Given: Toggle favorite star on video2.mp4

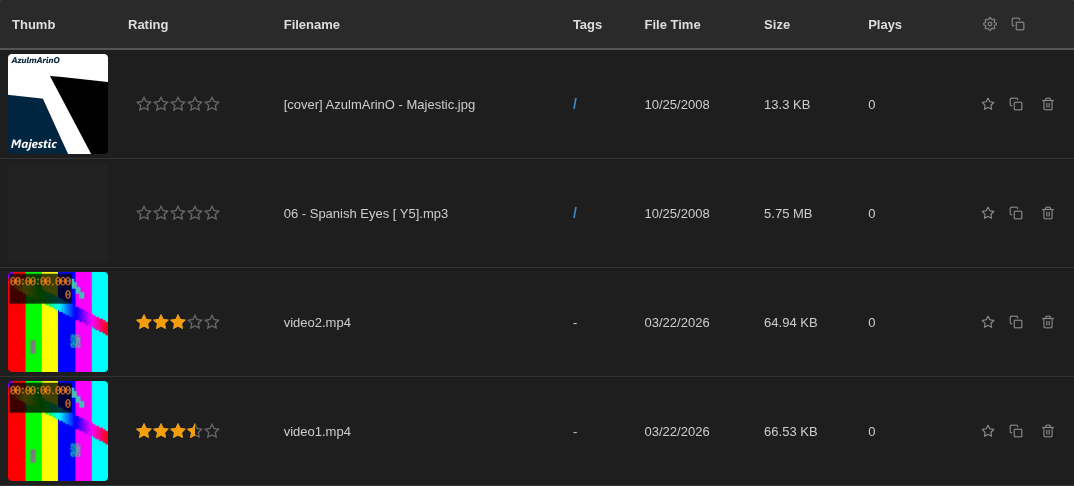Looking at the screenshot, I should (x=988, y=322).
